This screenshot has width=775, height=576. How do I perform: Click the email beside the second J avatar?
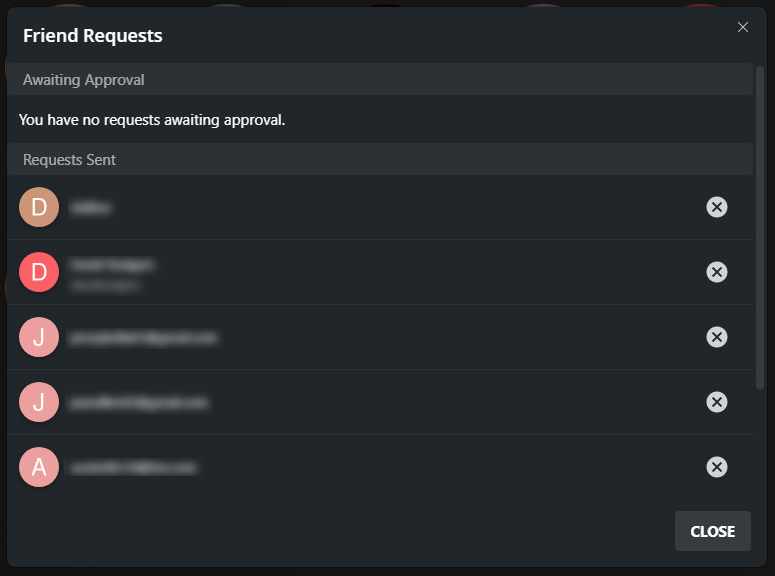pyautogui.click(x=139, y=403)
